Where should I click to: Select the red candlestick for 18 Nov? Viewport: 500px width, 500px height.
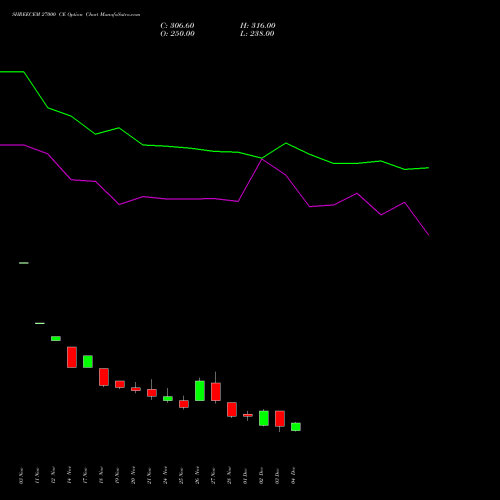[104, 377]
